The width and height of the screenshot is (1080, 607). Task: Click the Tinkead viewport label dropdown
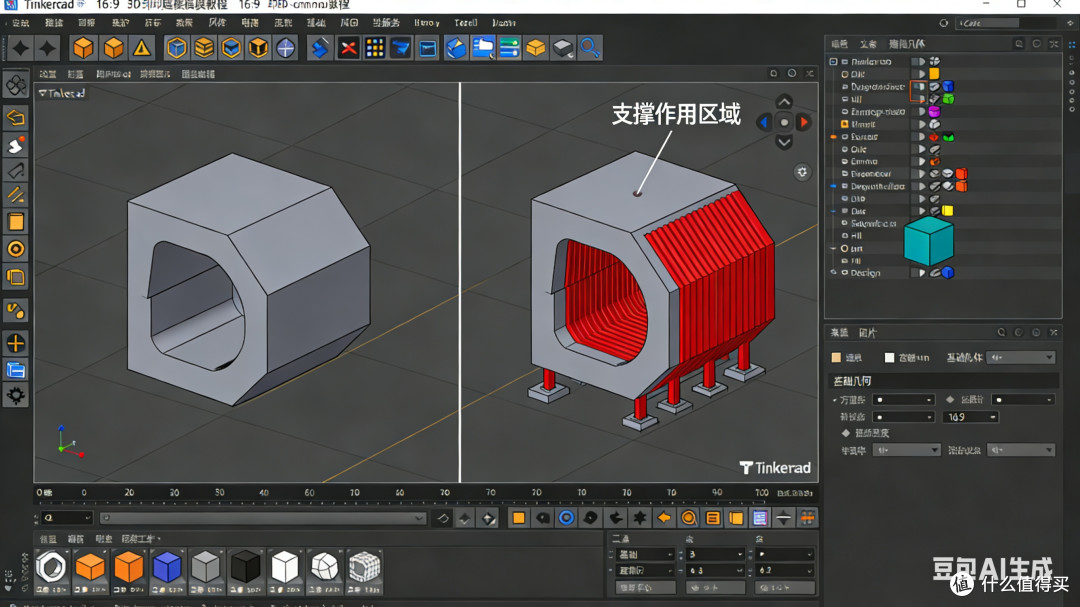[x=61, y=93]
